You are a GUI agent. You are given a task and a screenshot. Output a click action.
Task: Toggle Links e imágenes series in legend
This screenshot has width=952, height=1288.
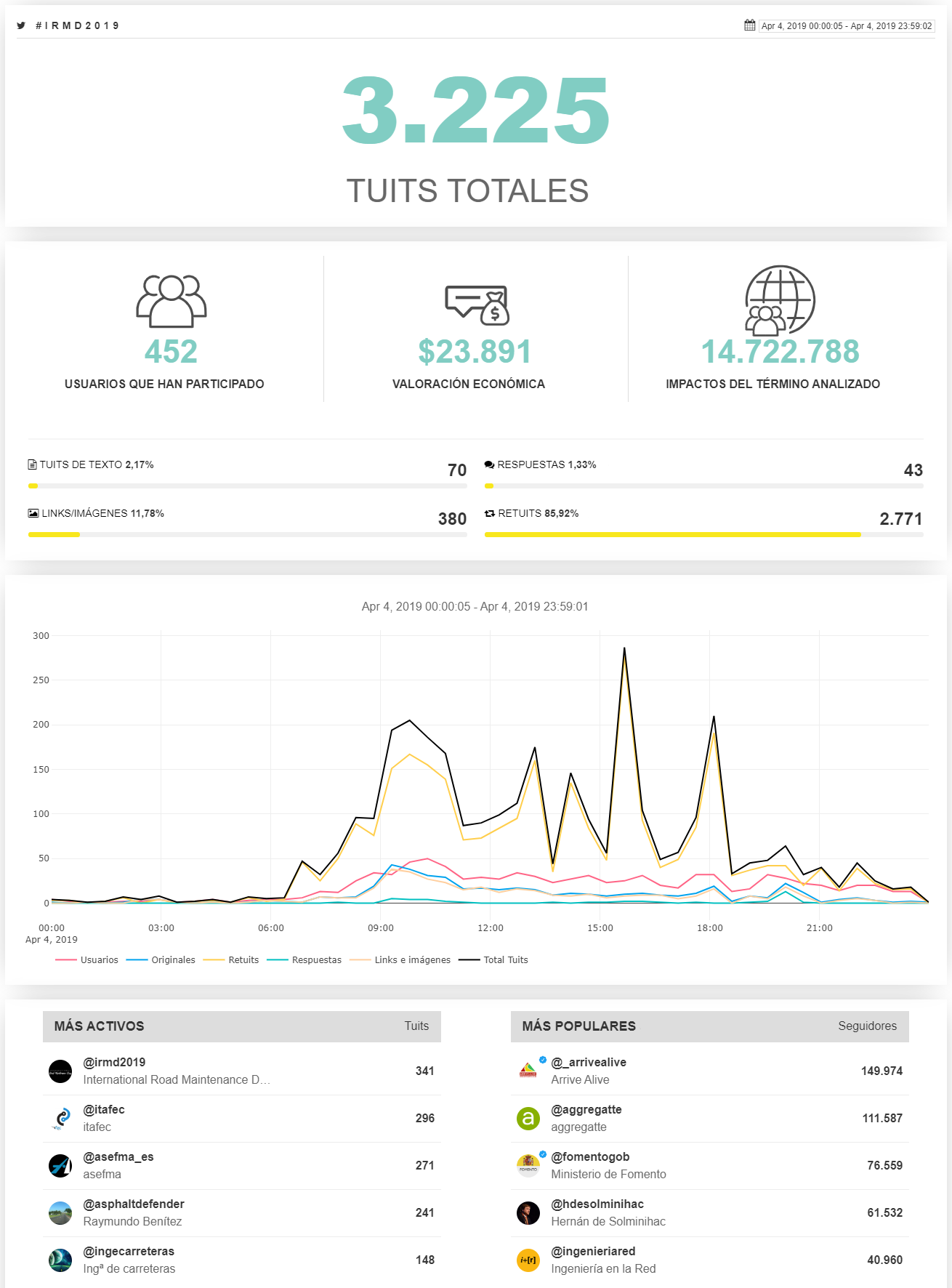400,960
